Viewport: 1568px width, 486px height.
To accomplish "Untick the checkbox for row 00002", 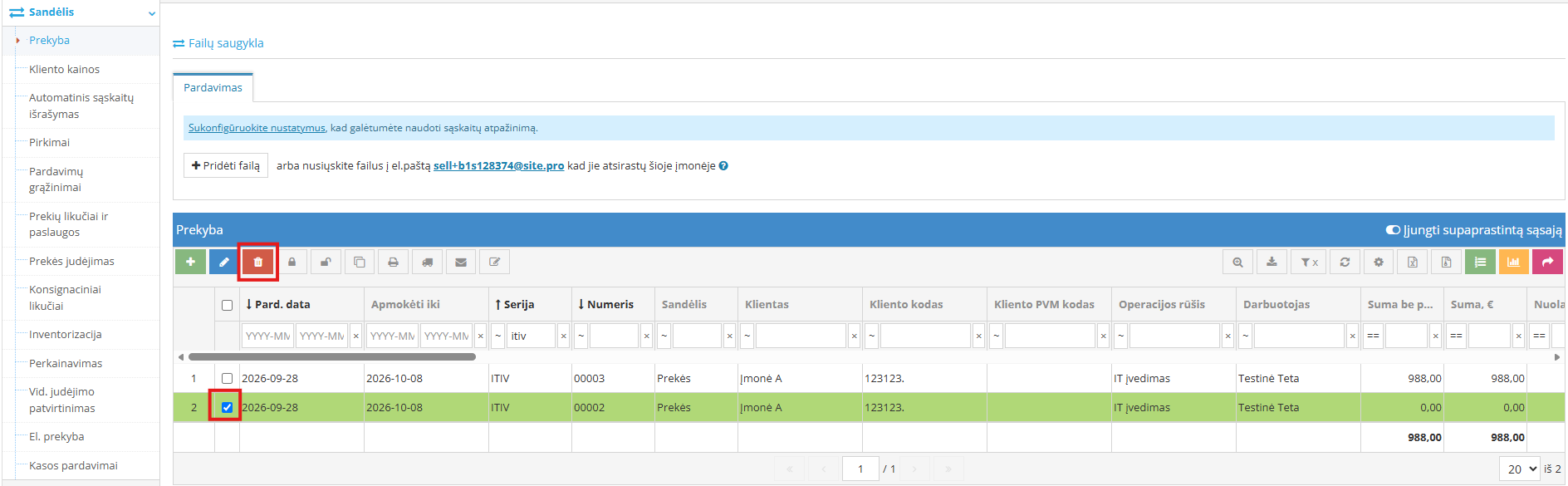I will pos(227,407).
